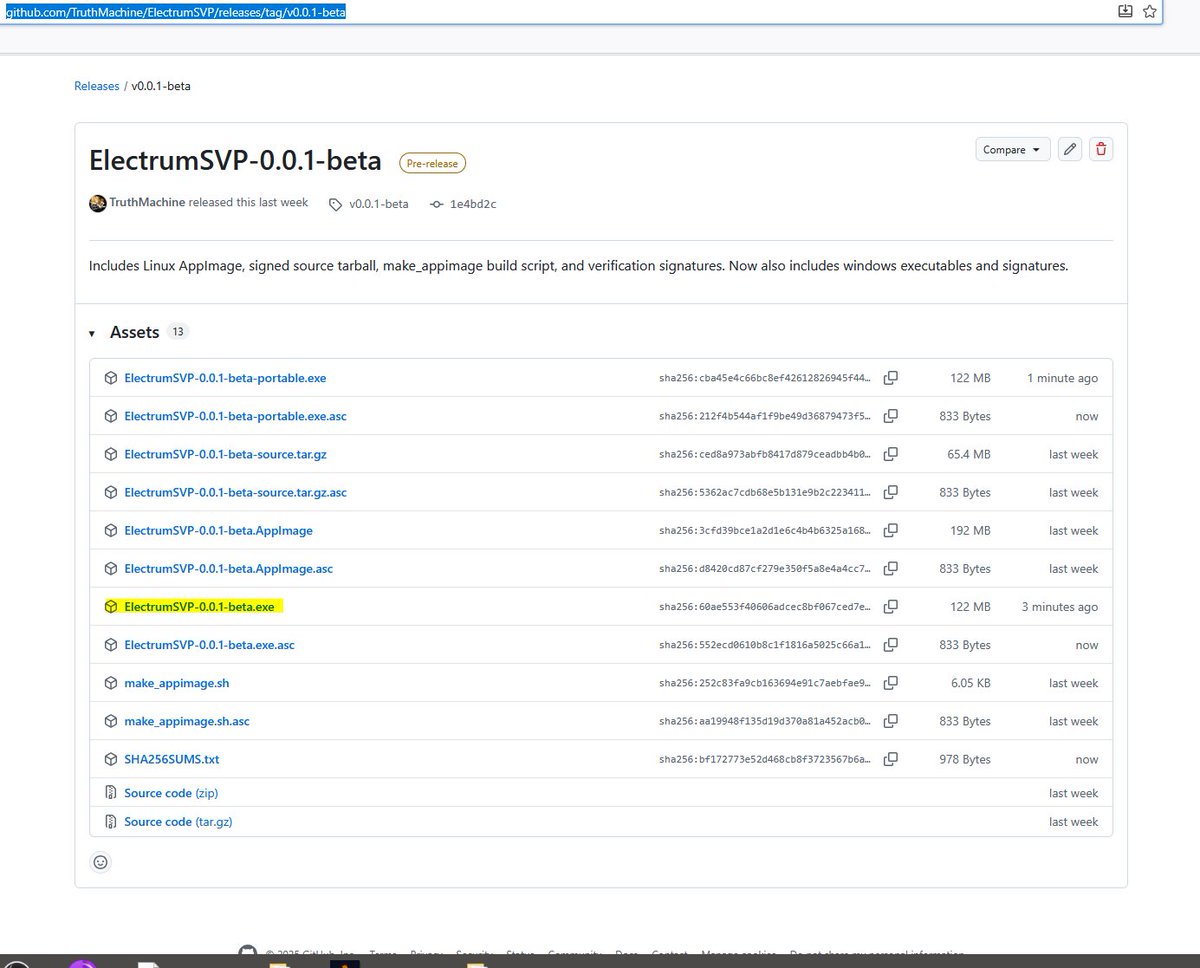The width and height of the screenshot is (1200, 968).
Task: Copy sha256 of ElectrumSVP-0.0.1-beta.exe.asc
Action: pos(890,644)
